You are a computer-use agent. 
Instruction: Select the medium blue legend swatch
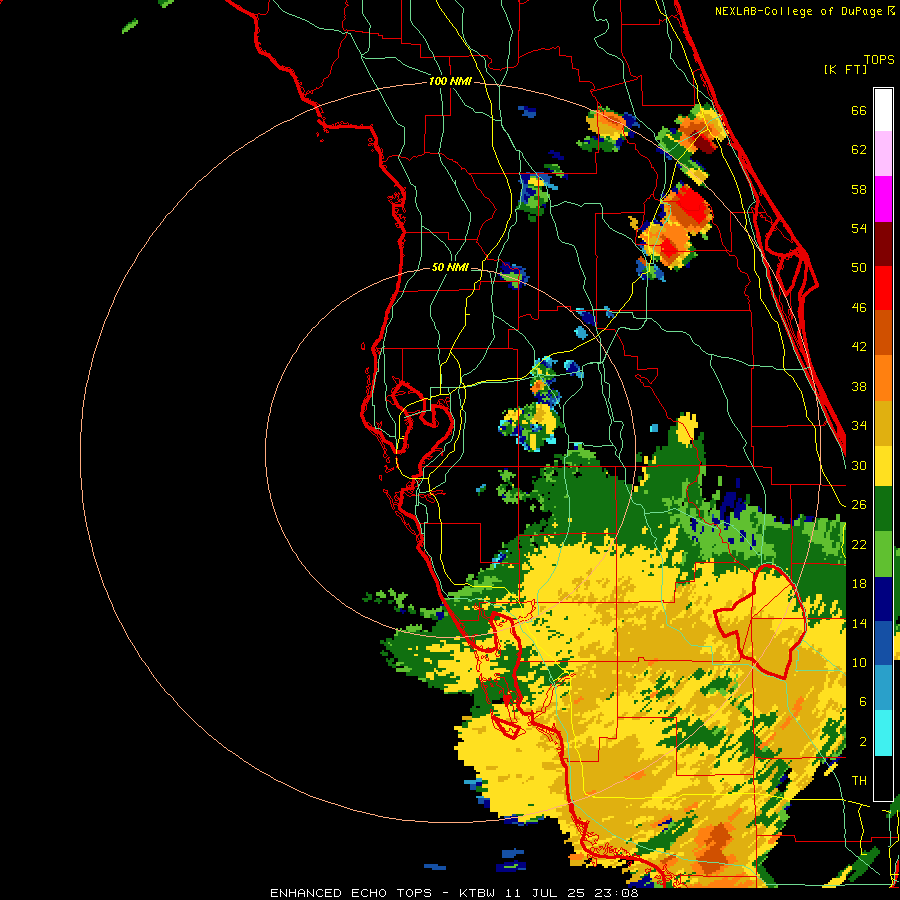pos(883,643)
